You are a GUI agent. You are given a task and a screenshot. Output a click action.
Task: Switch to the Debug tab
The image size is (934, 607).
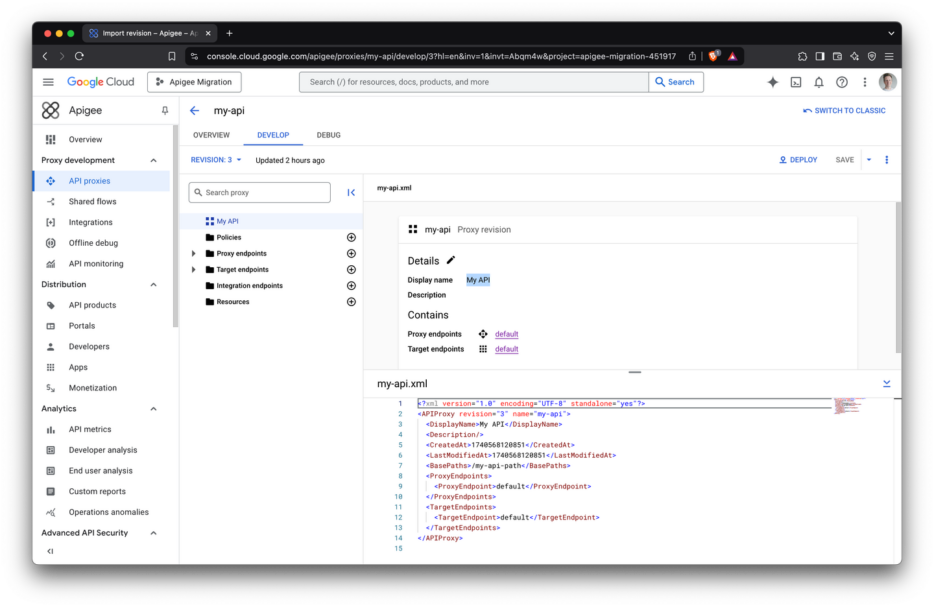coord(328,135)
